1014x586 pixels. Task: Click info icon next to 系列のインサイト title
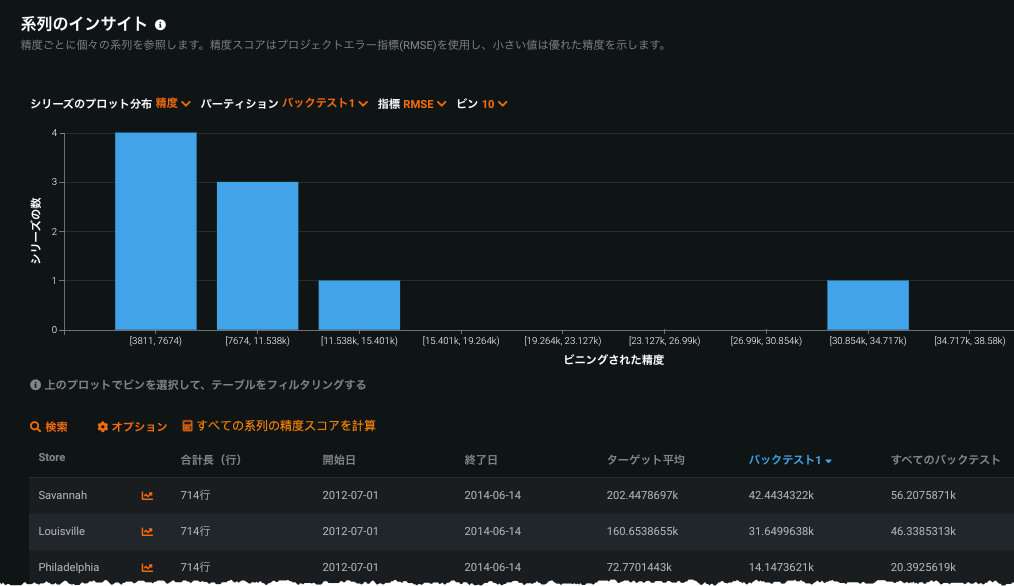pyautogui.click(x=161, y=24)
